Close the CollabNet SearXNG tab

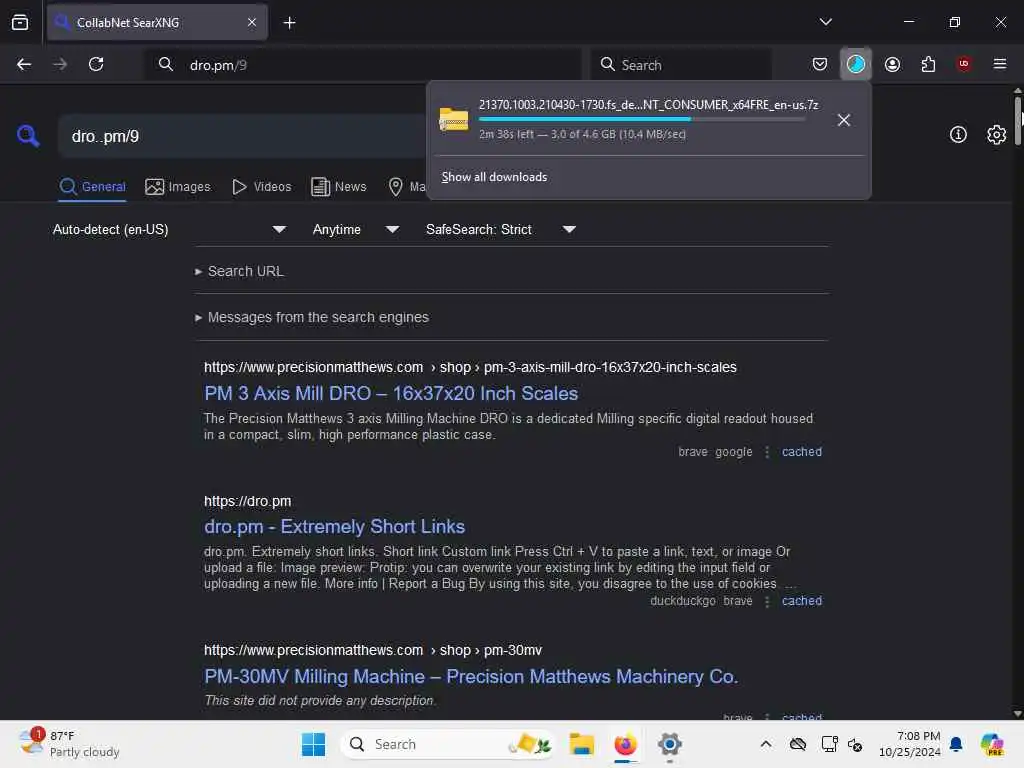click(x=252, y=22)
